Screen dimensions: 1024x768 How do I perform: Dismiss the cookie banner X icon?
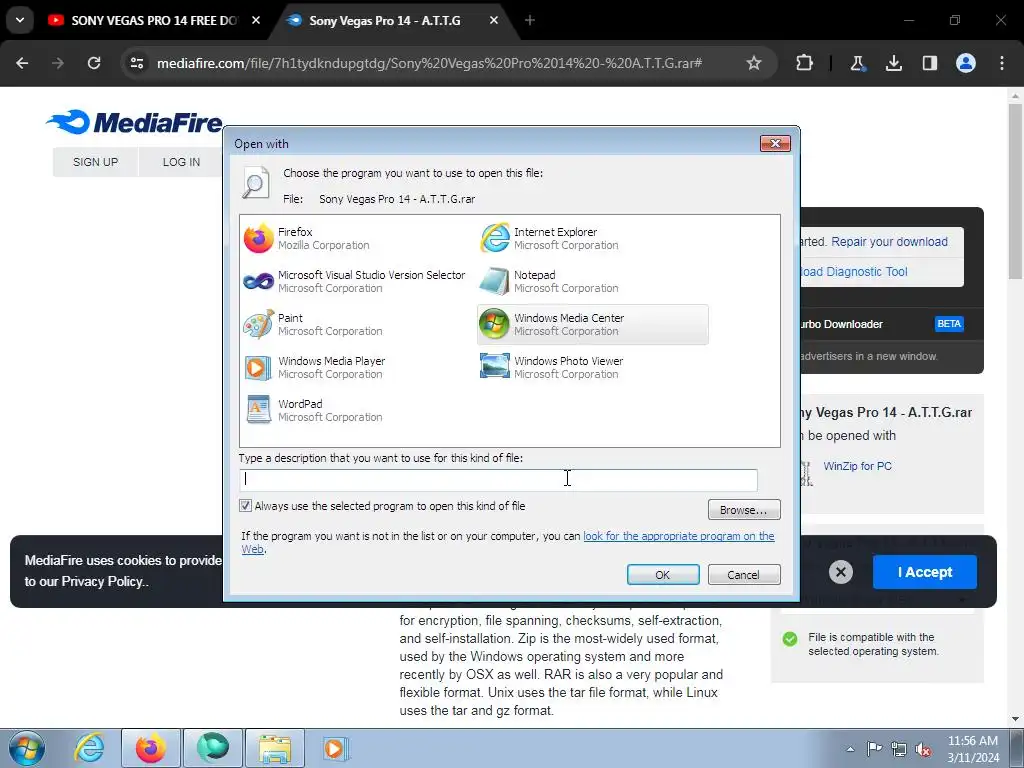[x=840, y=572]
